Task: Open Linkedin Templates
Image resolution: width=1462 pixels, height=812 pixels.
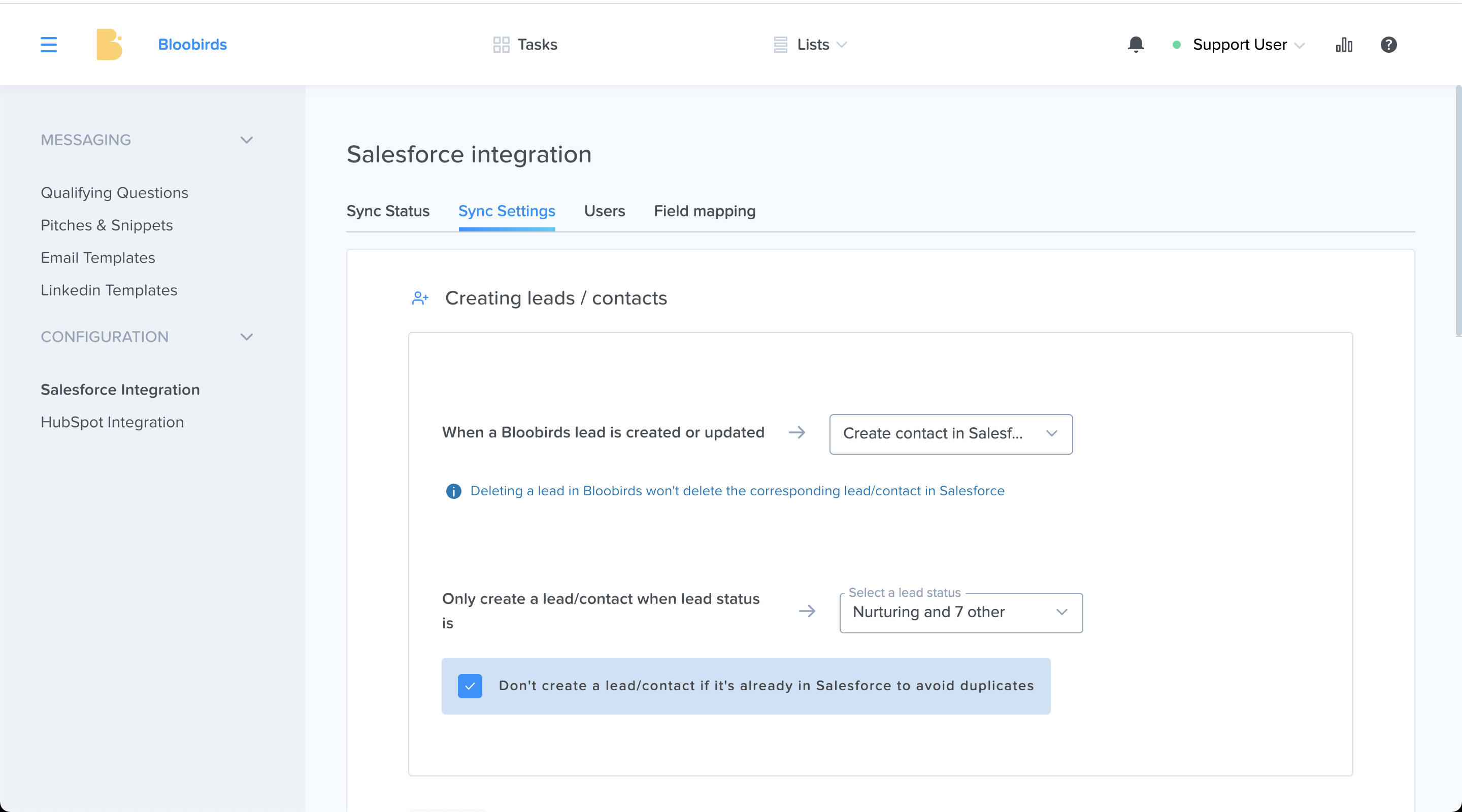Action: [109, 290]
